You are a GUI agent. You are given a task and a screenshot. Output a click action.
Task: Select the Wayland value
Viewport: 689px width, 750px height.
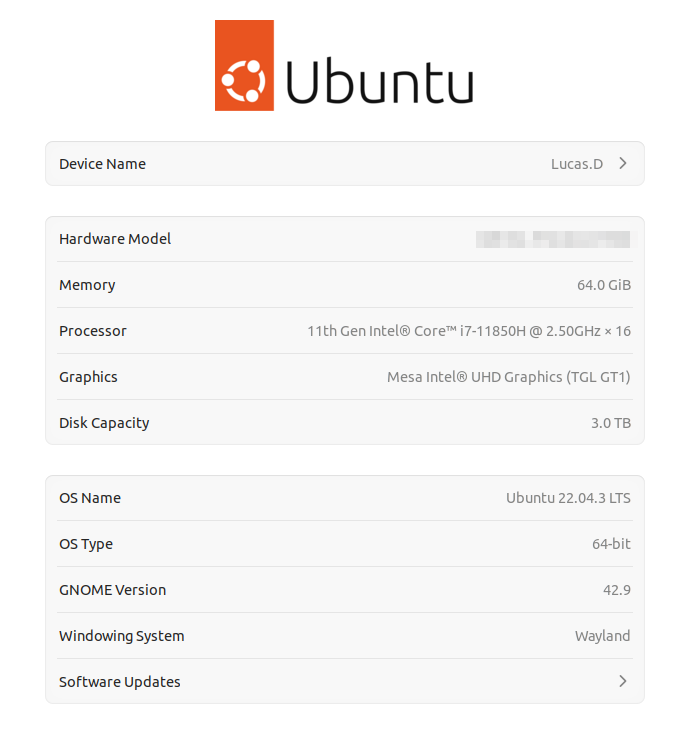coord(602,636)
